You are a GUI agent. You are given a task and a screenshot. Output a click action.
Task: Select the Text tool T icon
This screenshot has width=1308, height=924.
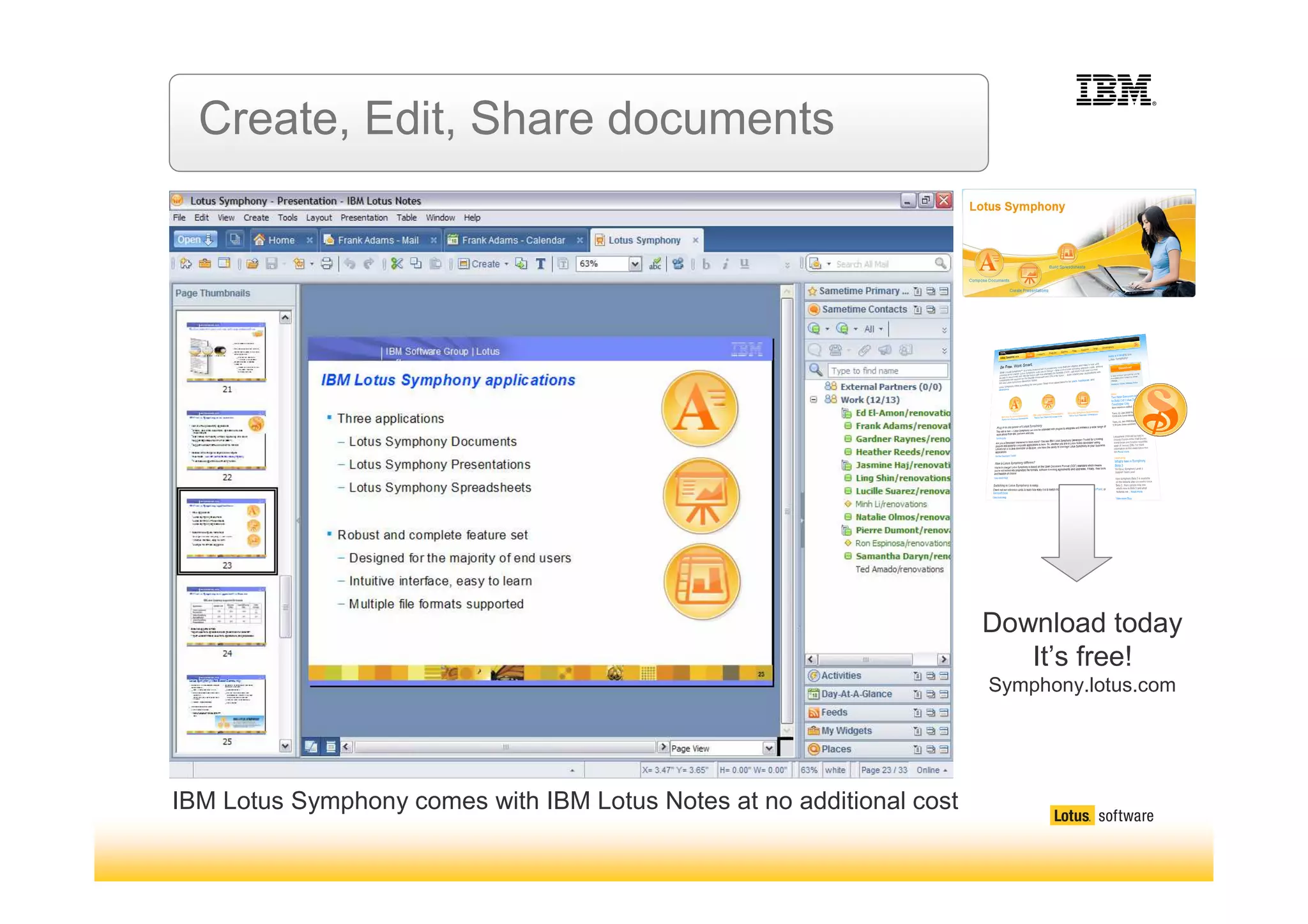pyautogui.click(x=540, y=263)
